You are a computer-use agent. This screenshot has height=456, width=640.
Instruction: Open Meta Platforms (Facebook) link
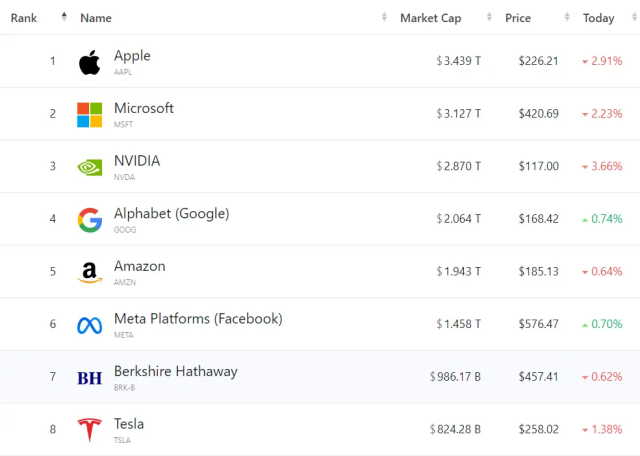click(x=198, y=318)
